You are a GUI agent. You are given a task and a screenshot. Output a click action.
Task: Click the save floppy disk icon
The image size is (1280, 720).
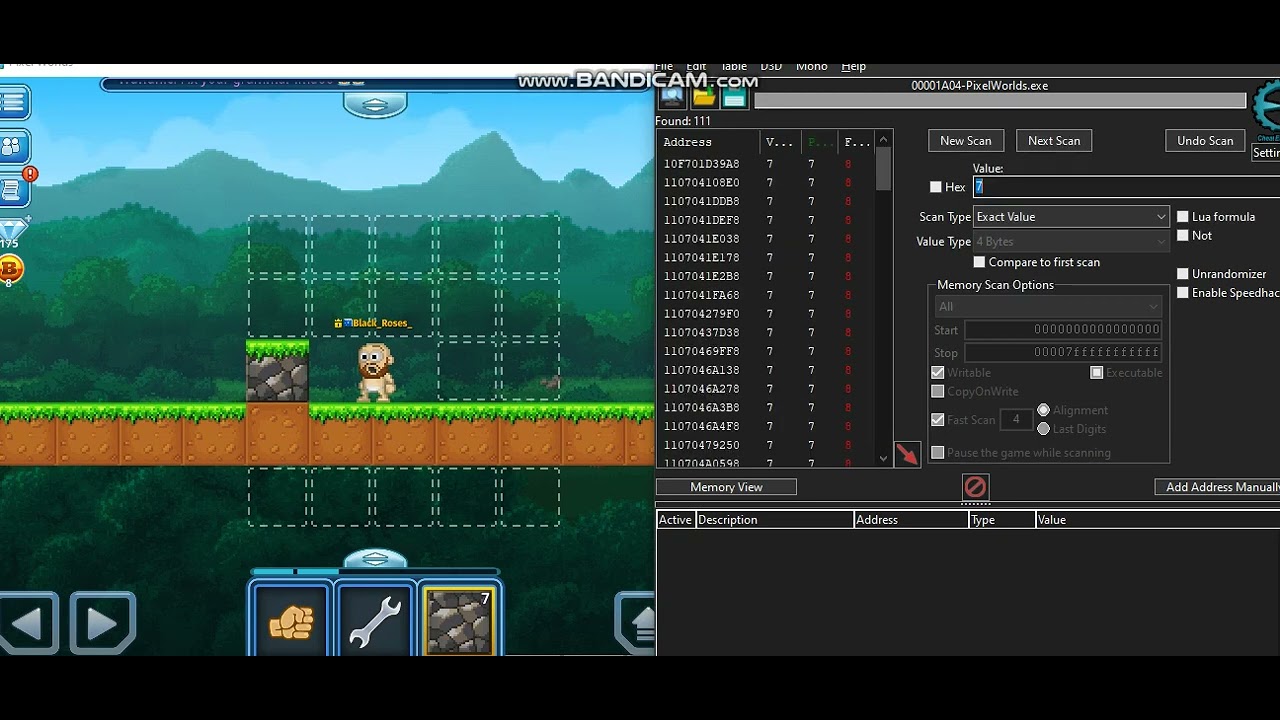pos(734,96)
